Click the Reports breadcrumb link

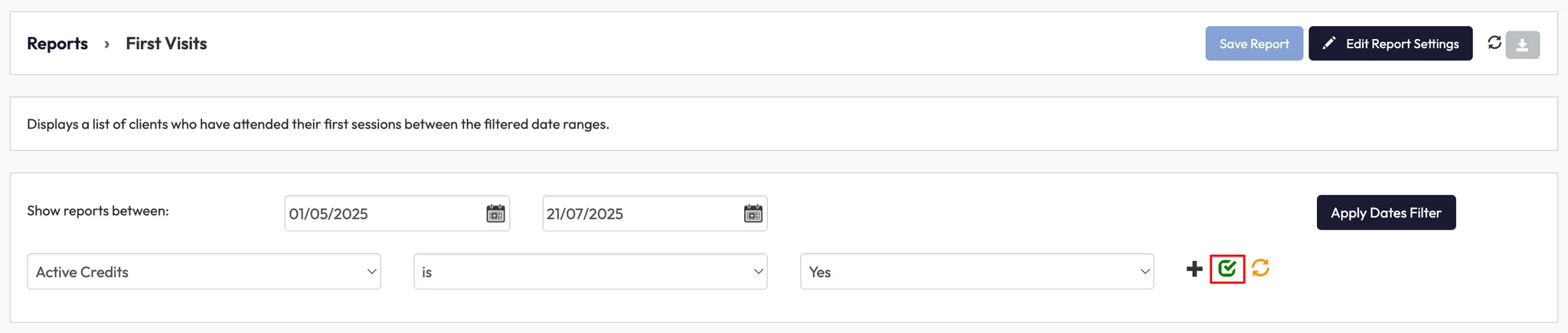coord(57,44)
